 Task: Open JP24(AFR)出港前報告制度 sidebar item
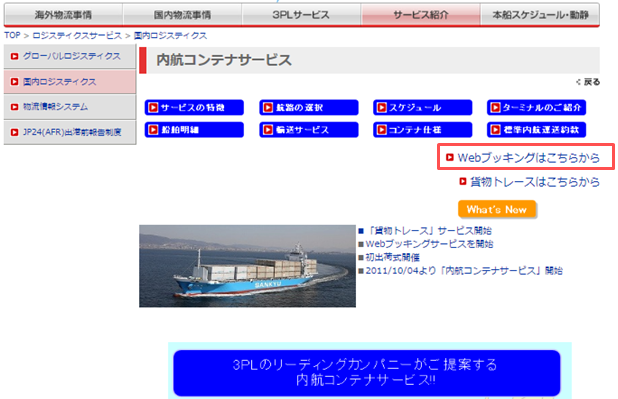click(70, 132)
